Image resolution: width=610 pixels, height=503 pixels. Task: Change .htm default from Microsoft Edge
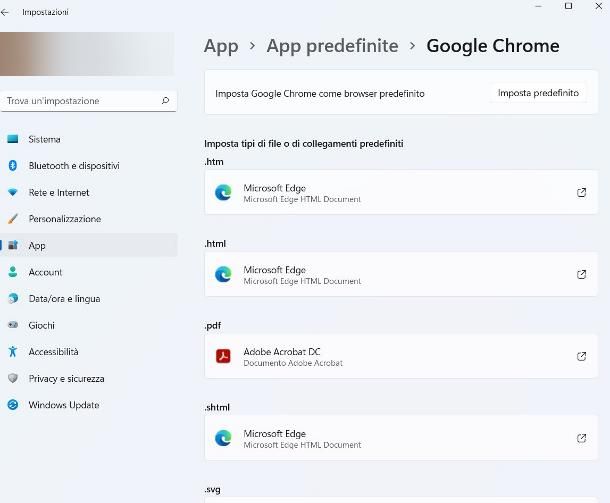click(401, 193)
